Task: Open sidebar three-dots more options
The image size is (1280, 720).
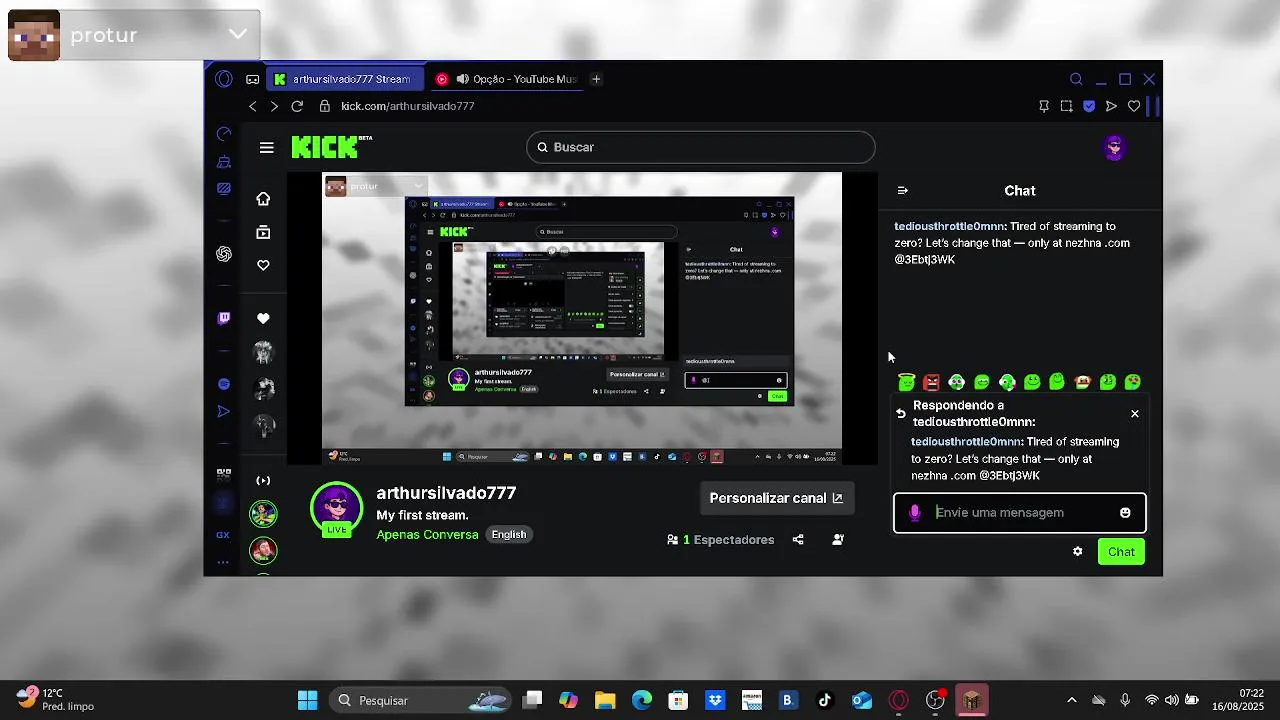Action: click(x=223, y=562)
